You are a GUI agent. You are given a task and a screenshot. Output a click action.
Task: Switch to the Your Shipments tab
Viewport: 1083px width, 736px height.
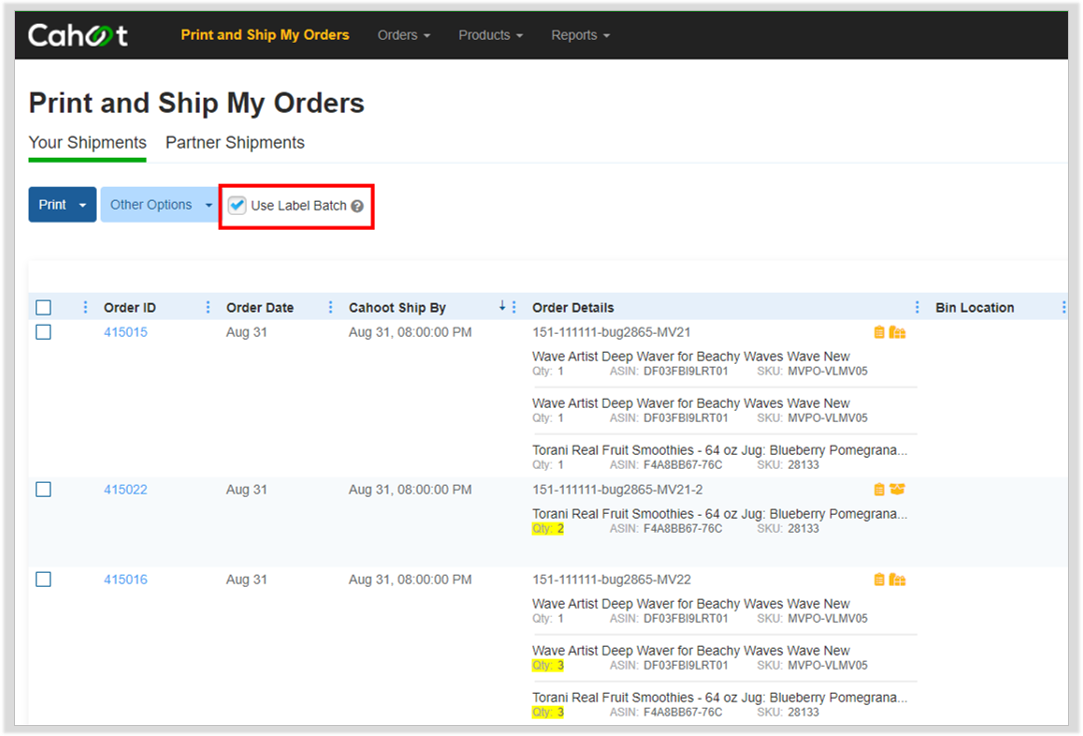click(x=87, y=143)
